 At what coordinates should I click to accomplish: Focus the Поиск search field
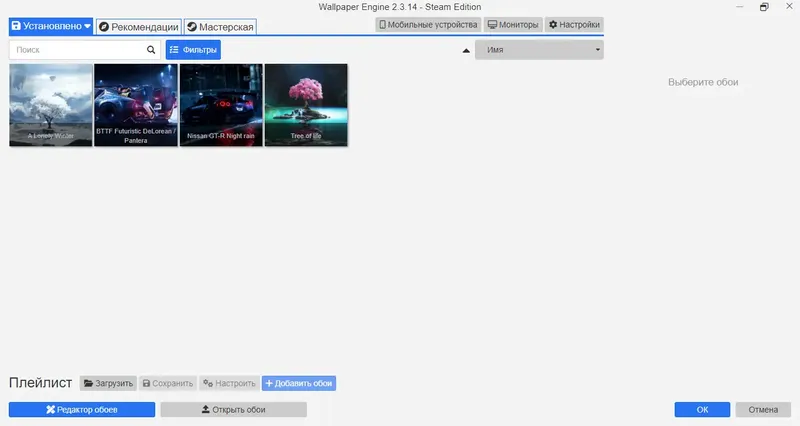click(x=85, y=49)
